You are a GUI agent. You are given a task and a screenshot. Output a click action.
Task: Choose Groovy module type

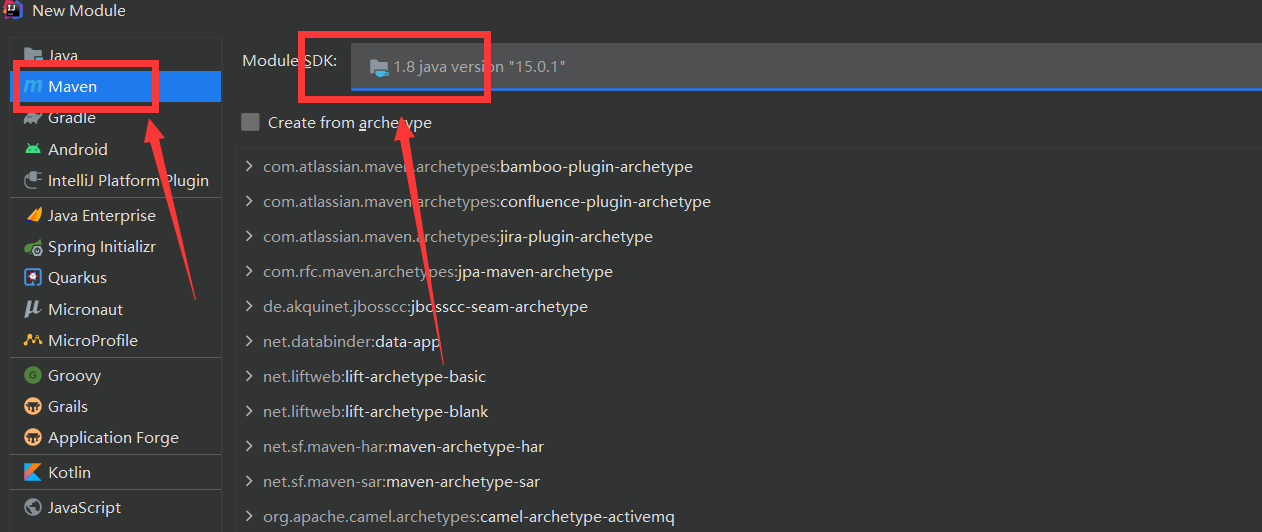tap(116, 375)
